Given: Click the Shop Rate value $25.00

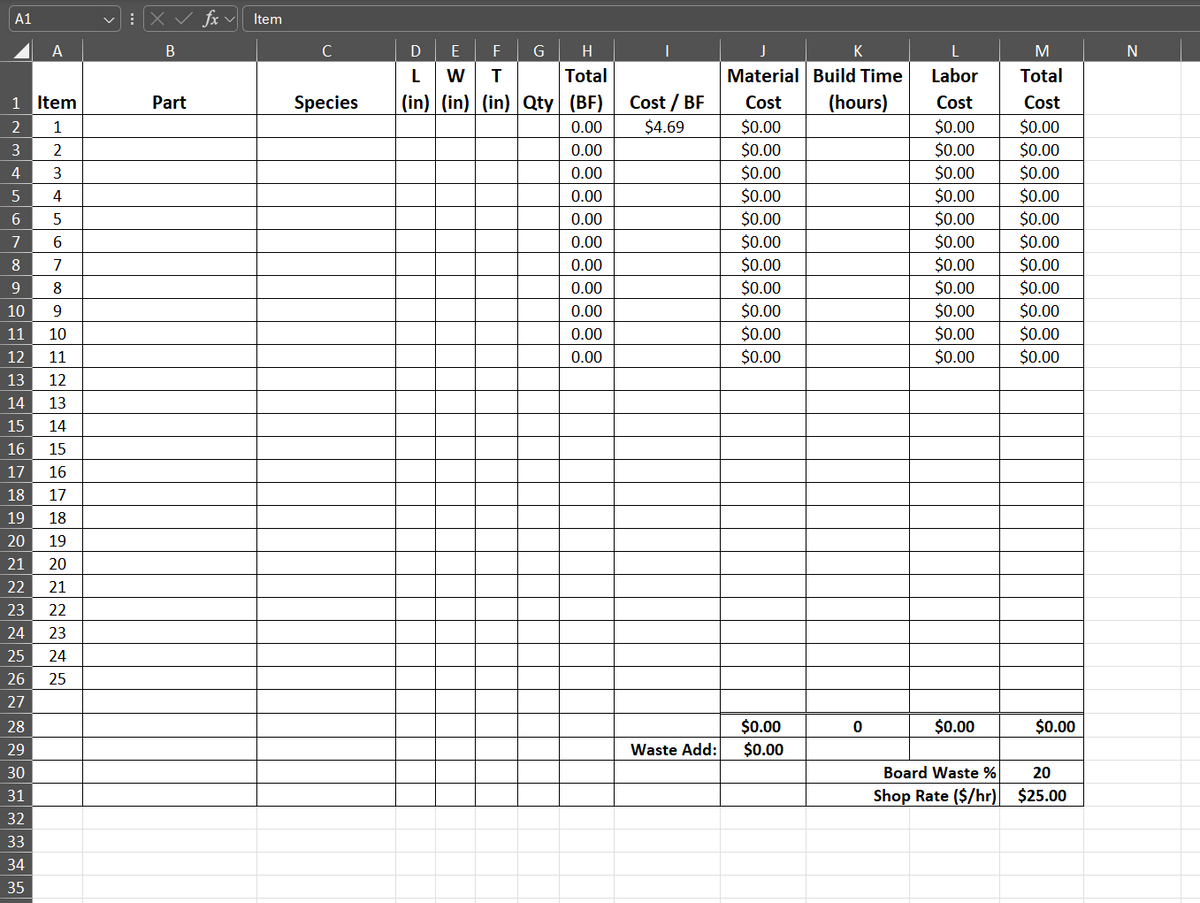Looking at the screenshot, I should (x=1042, y=795).
